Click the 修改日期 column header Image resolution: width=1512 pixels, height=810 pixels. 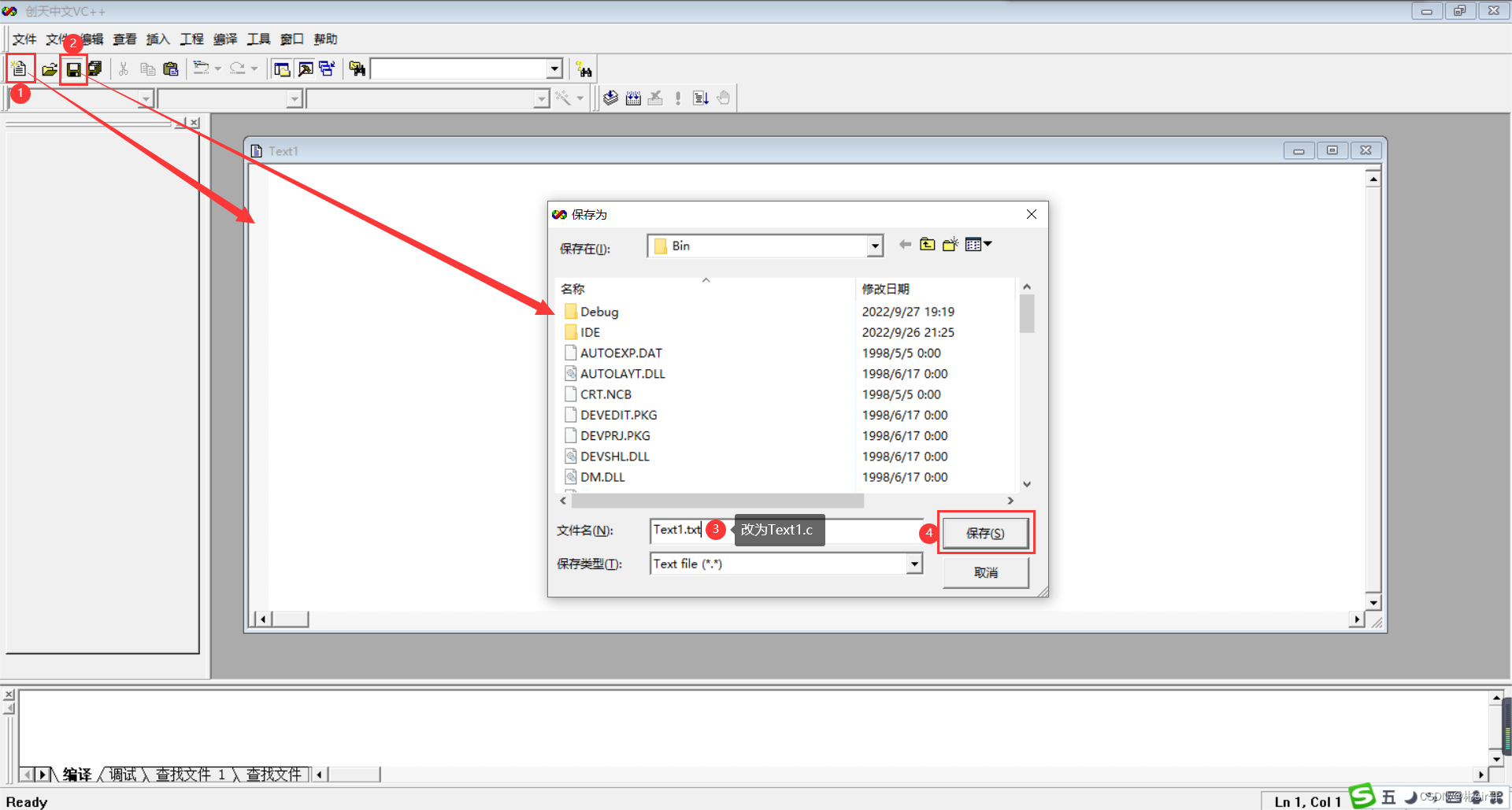(x=937, y=289)
